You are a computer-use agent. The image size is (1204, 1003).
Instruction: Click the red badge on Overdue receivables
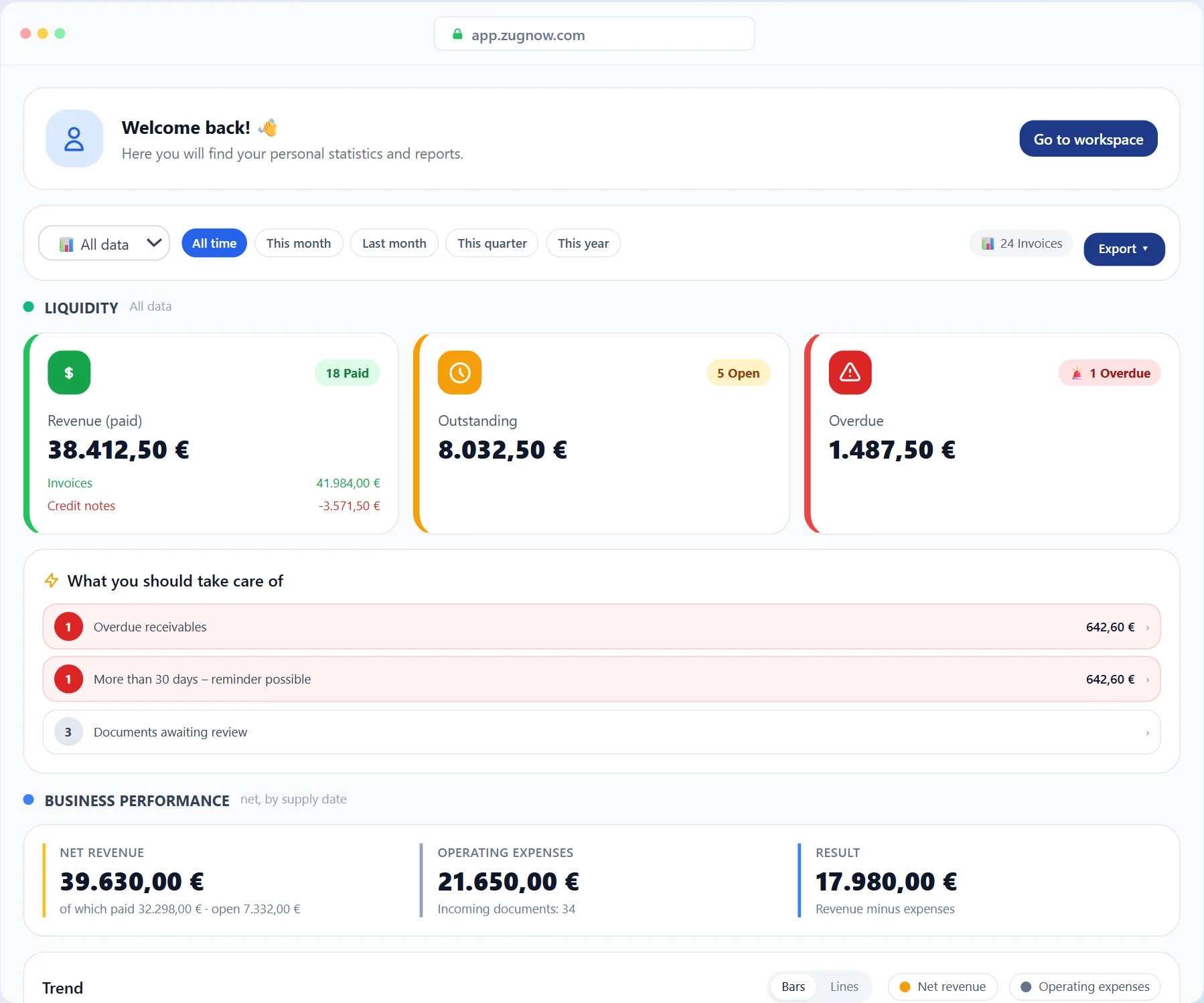[68, 627]
